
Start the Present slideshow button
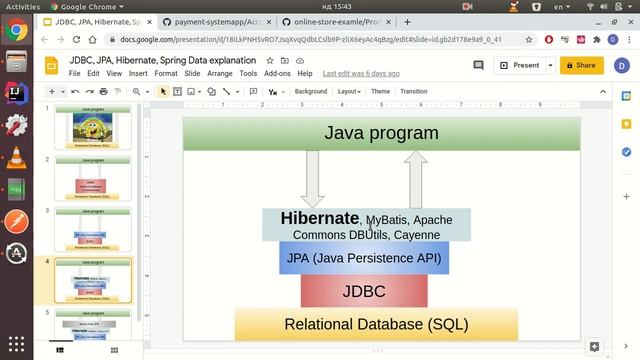[520, 65]
